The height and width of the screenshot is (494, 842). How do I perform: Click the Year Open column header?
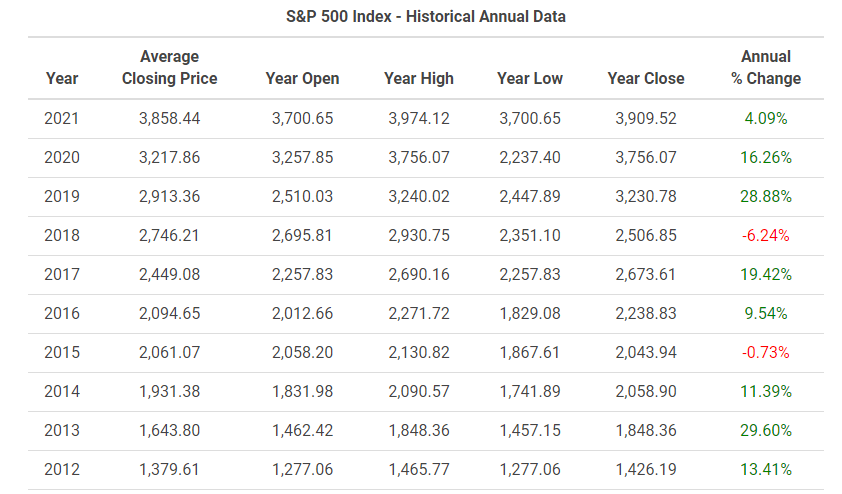[302, 78]
